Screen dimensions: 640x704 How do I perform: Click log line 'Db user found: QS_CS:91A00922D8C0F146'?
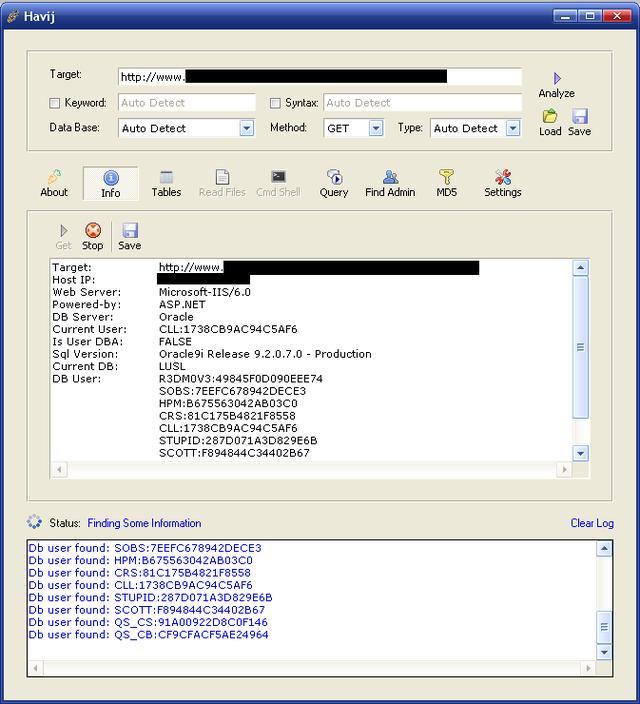tap(148, 622)
